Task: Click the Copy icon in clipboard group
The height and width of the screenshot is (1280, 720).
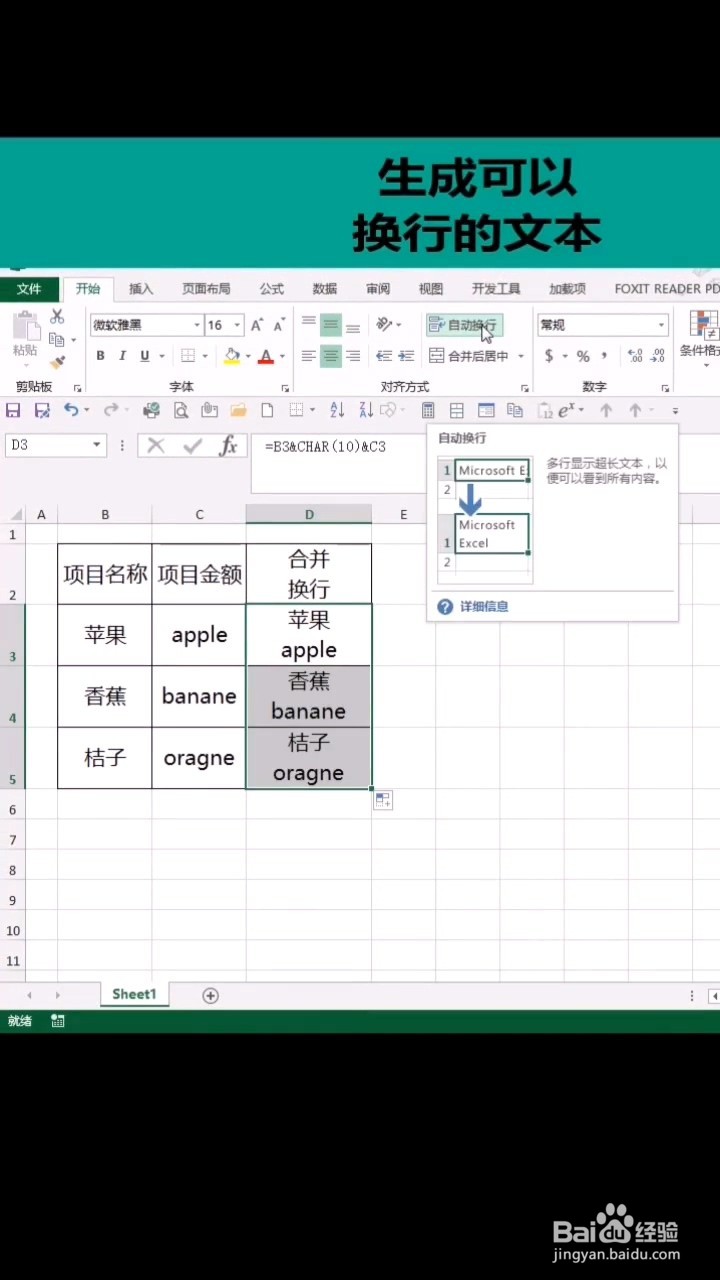Action: [57, 340]
